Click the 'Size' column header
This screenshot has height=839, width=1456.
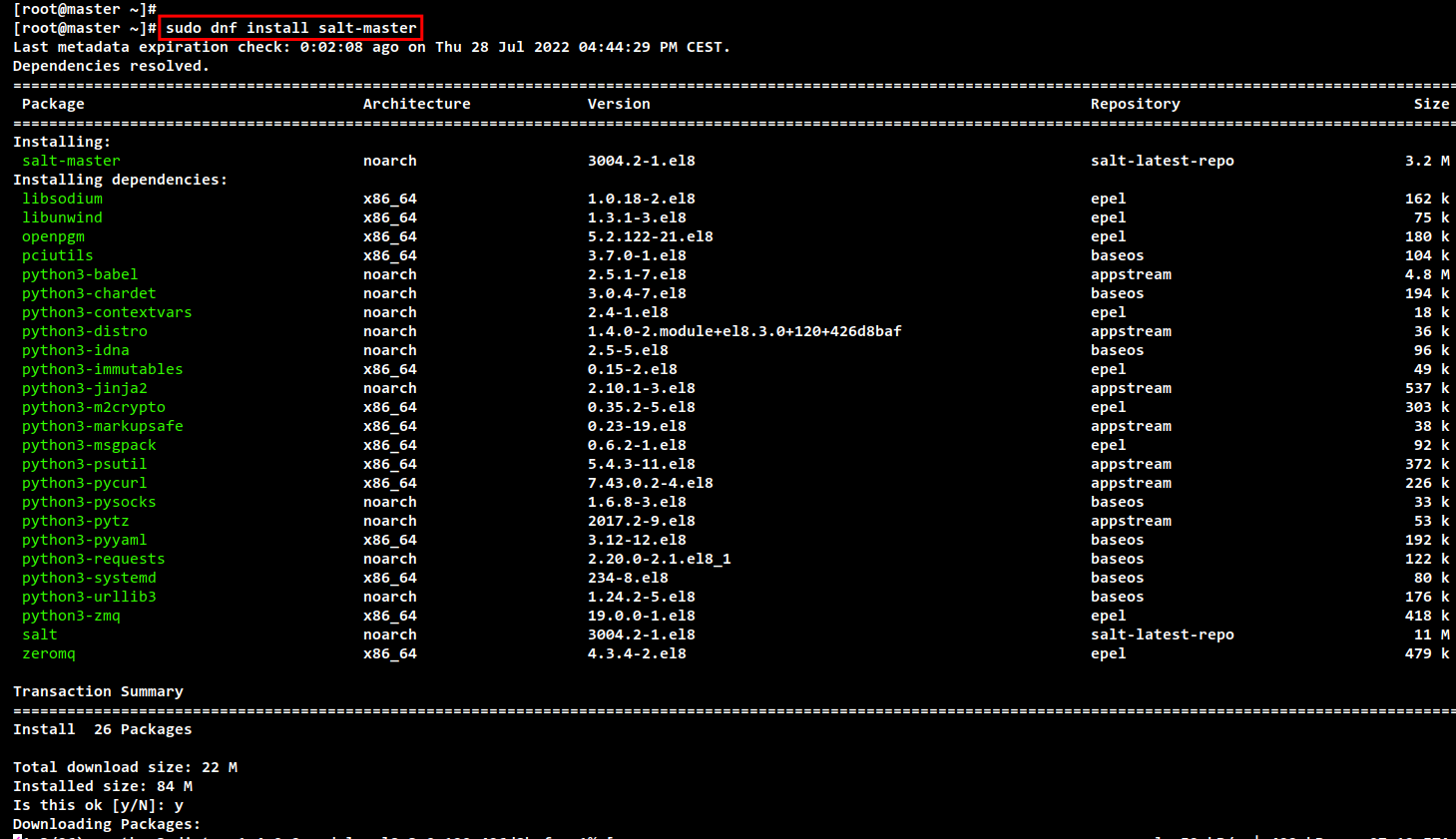coord(1432,104)
